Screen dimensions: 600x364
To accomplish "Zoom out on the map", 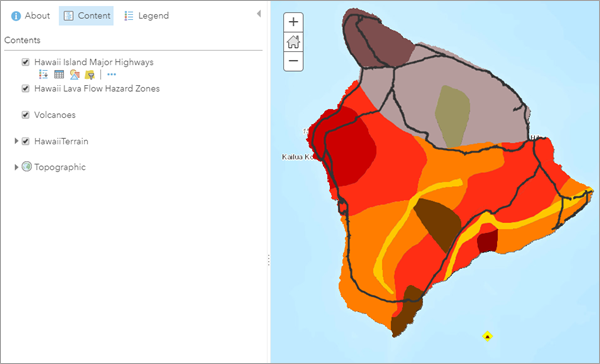I will click(293, 61).
